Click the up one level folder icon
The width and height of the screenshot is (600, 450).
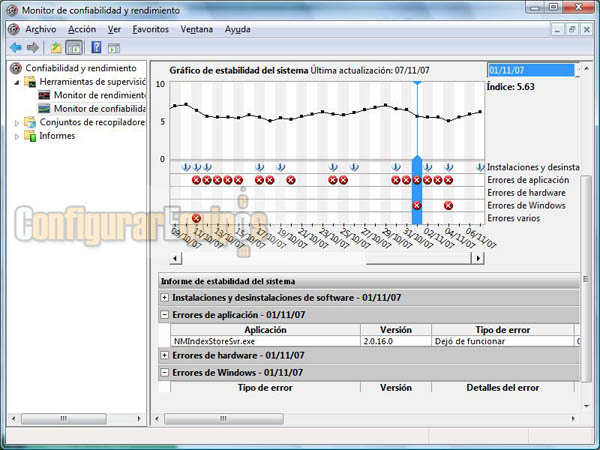point(56,48)
